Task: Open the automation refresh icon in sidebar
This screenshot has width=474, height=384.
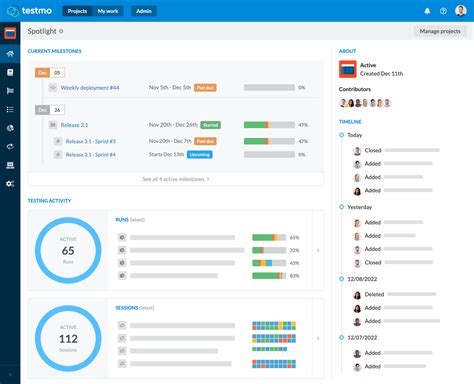Action: [x=10, y=147]
